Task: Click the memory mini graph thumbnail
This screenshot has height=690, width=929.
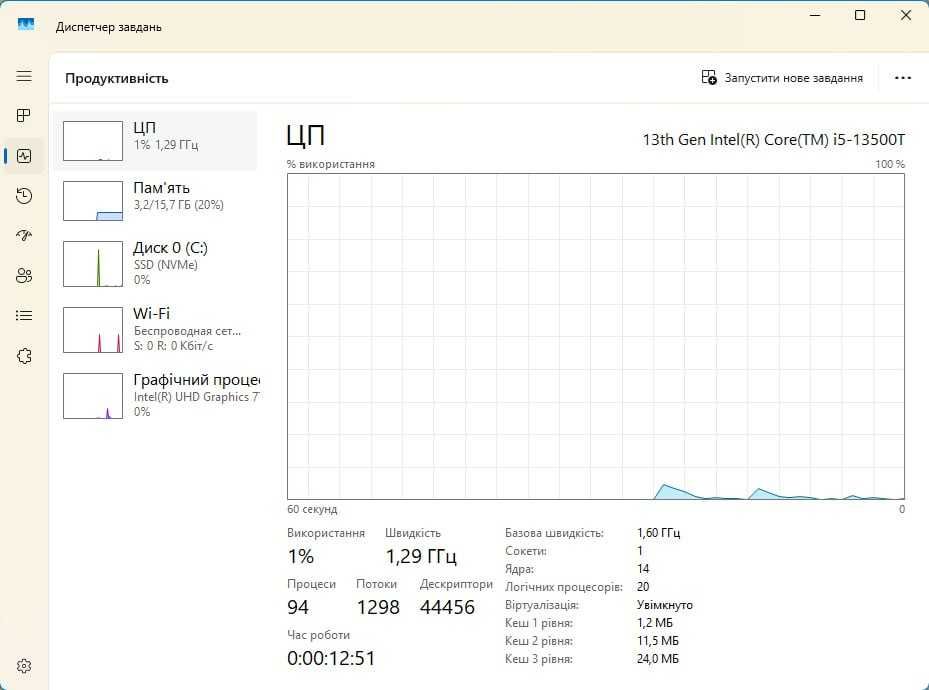Action: (93, 201)
